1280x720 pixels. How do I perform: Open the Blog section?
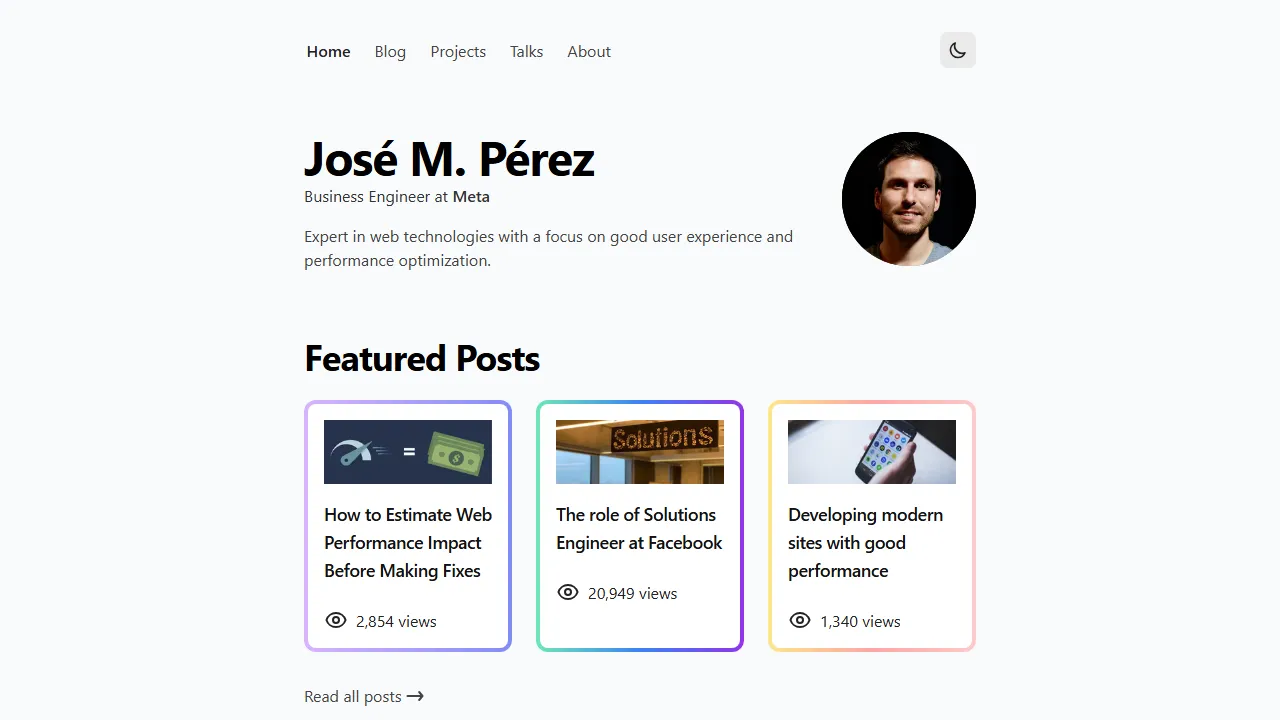(x=390, y=51)
